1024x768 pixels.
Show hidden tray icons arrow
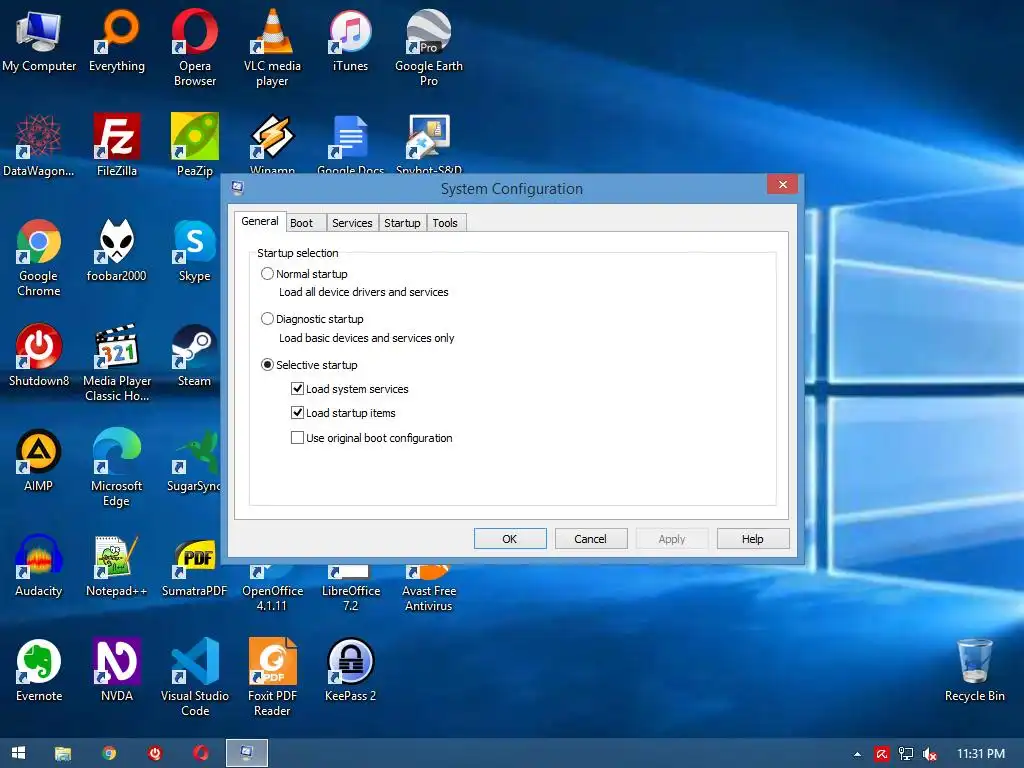click(x=857, y=754)
